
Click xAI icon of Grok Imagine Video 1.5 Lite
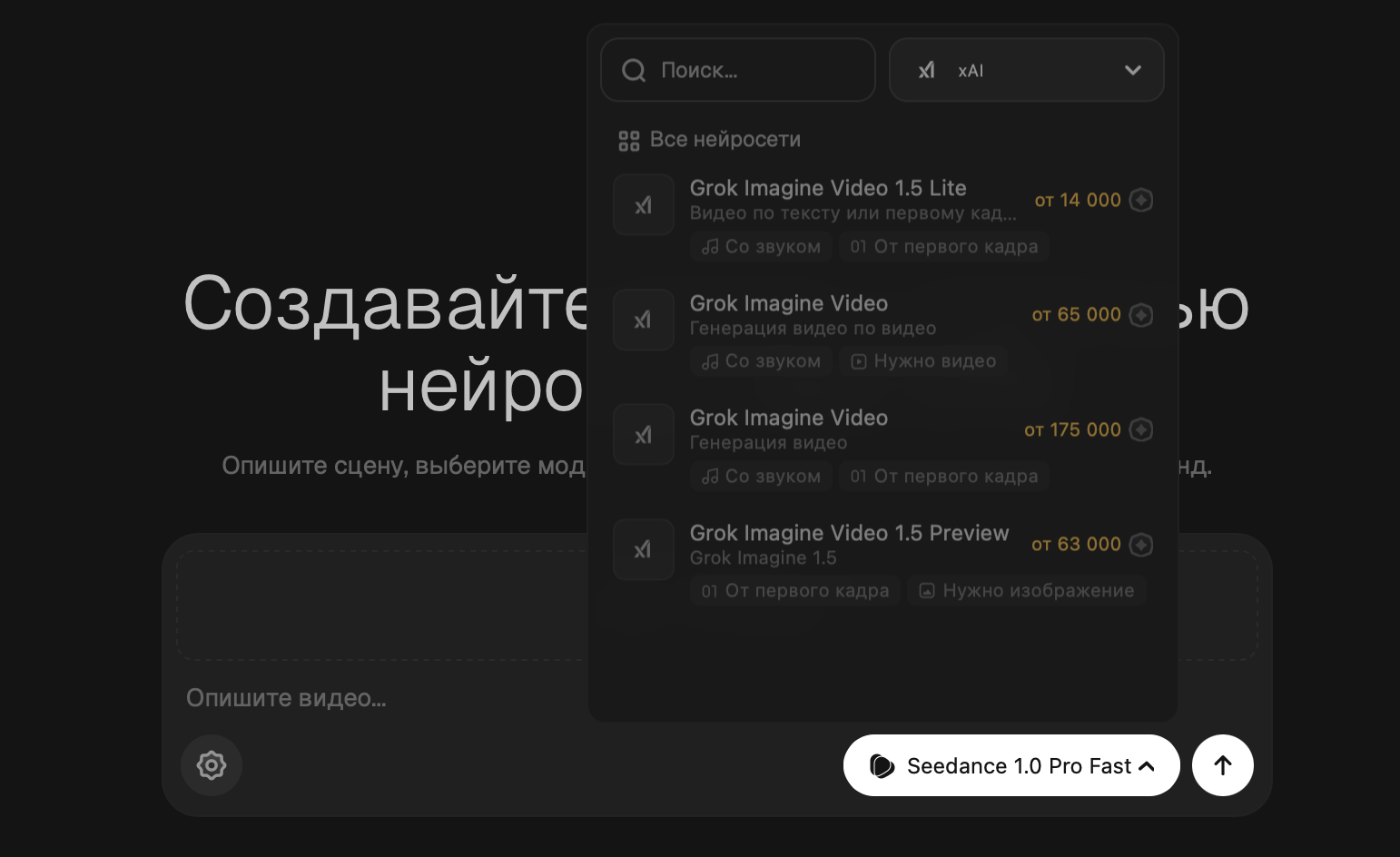(644, 205)
